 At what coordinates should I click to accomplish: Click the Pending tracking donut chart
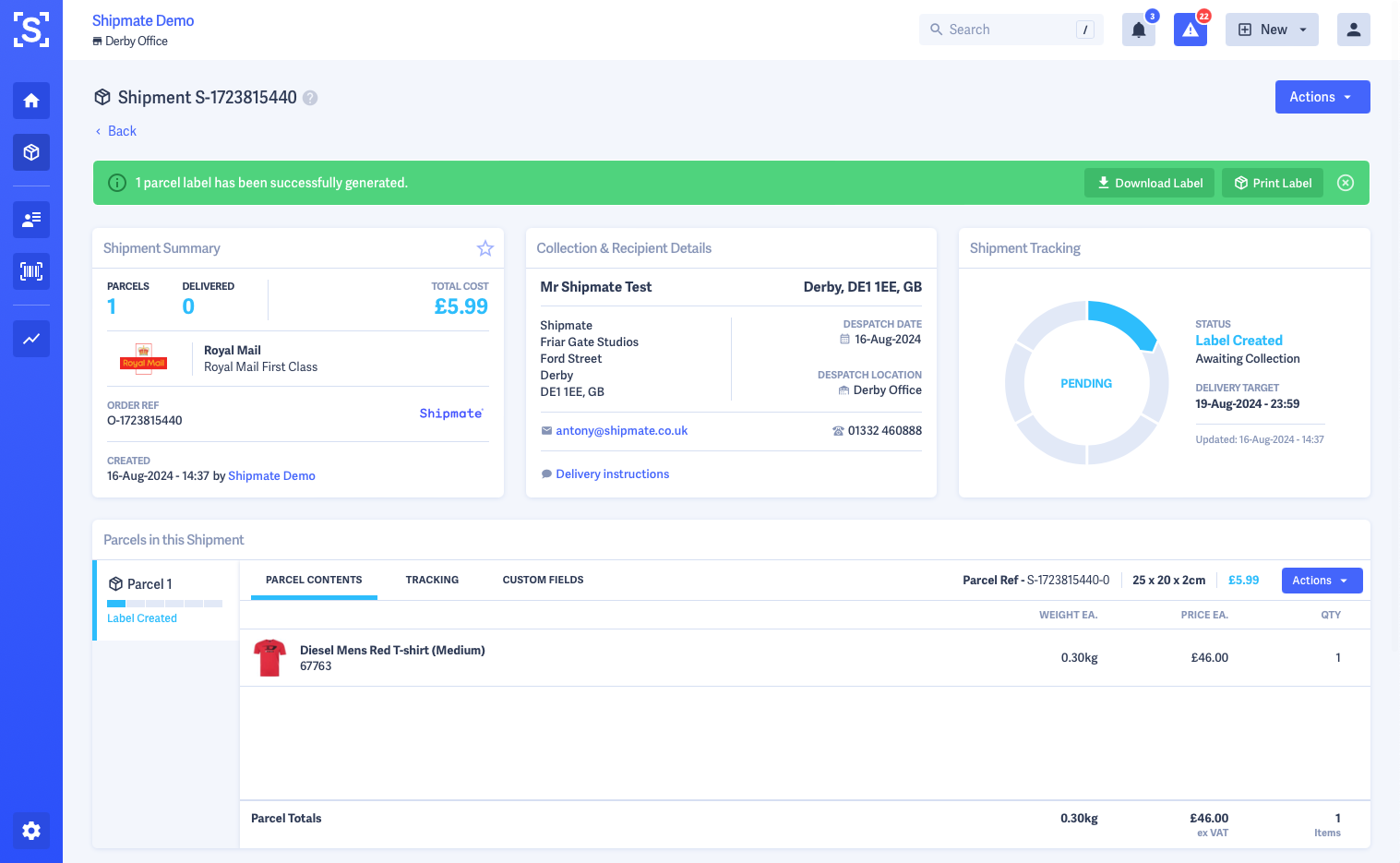[1087, 382]
